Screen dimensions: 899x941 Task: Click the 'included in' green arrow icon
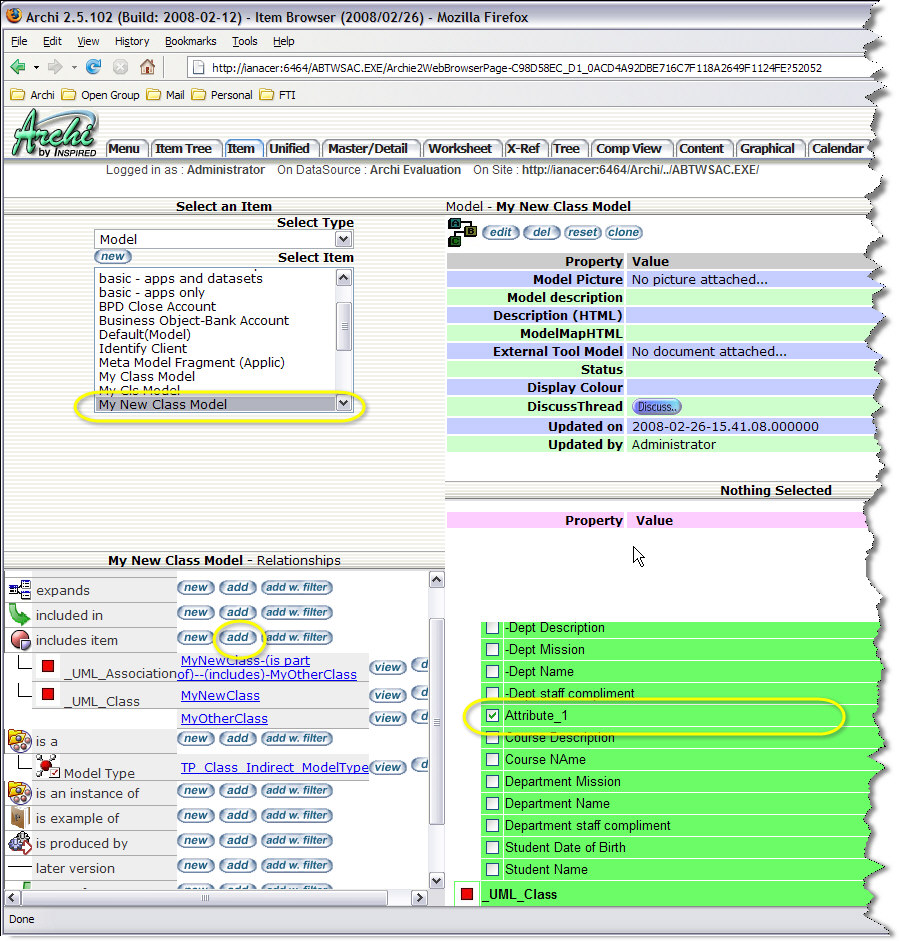tap(19, 614)
